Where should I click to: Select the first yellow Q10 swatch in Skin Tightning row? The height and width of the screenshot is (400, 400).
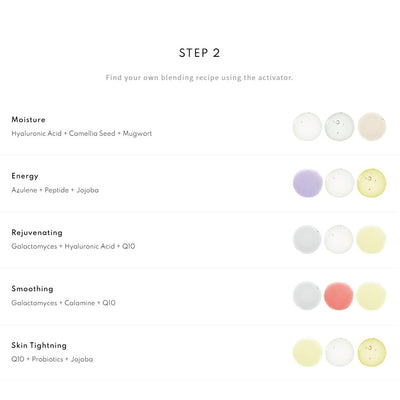tap(307, 353)
